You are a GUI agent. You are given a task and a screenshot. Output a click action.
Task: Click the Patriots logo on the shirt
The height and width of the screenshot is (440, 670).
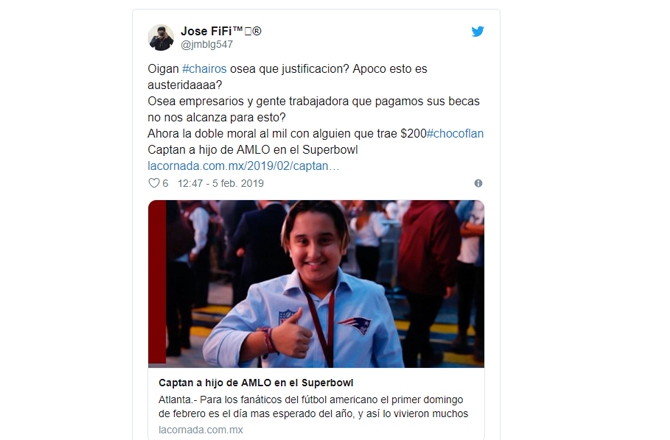[355, 325]
